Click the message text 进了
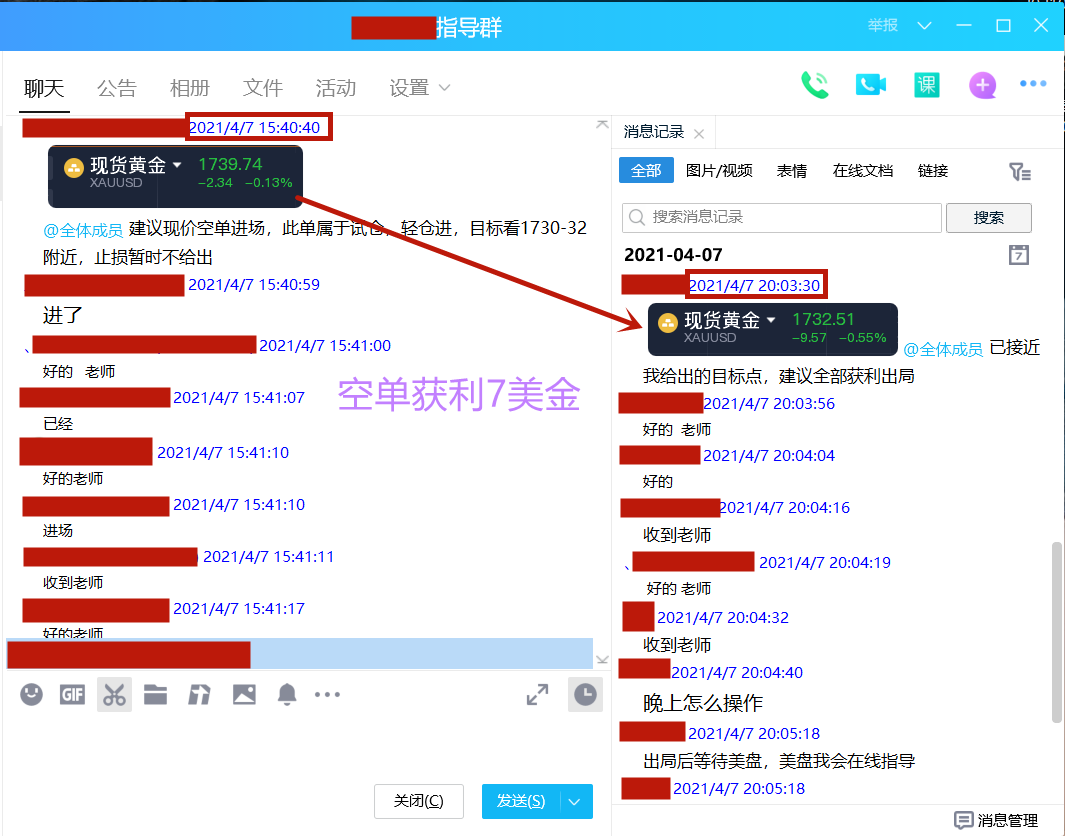 tap(62, 315)
